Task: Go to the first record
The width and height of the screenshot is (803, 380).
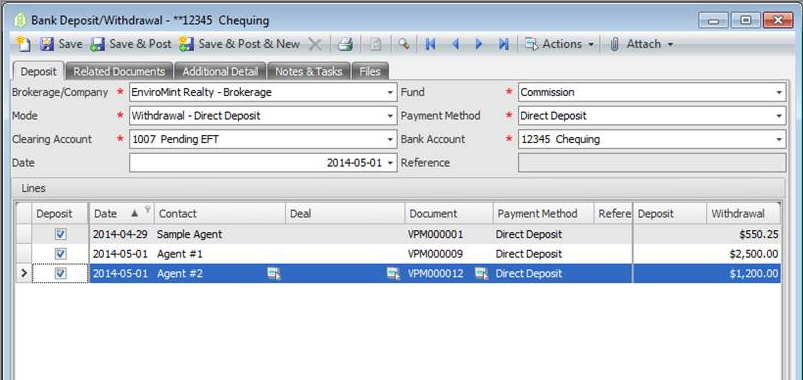Action: point(430,45)
